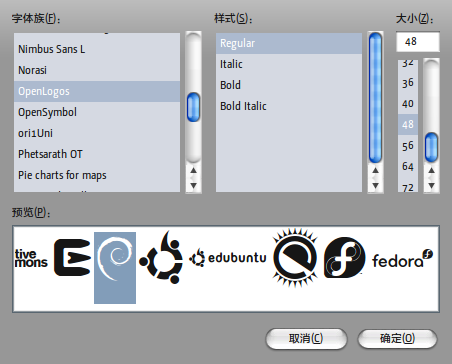Image resolution: width=452 pixels, height=364 pixels.
Task: Click the 取消 cancel button
Action: click(x=306, y=339)
